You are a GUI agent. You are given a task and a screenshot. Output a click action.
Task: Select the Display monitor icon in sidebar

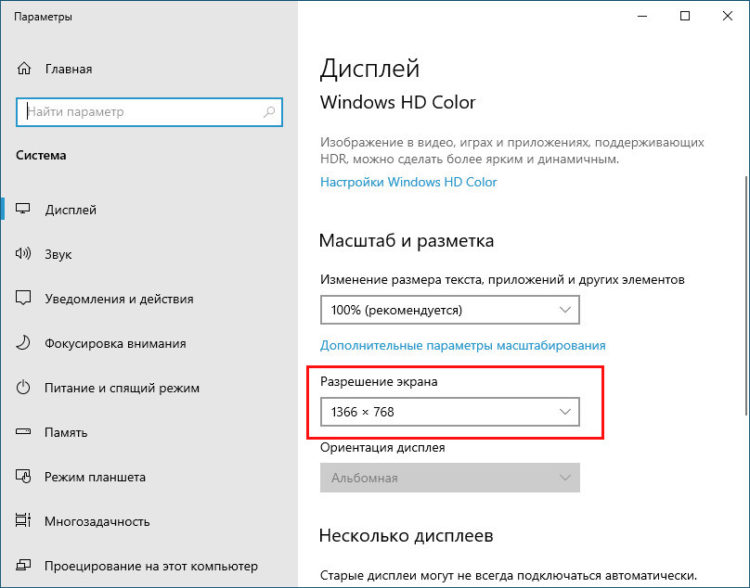24,211
